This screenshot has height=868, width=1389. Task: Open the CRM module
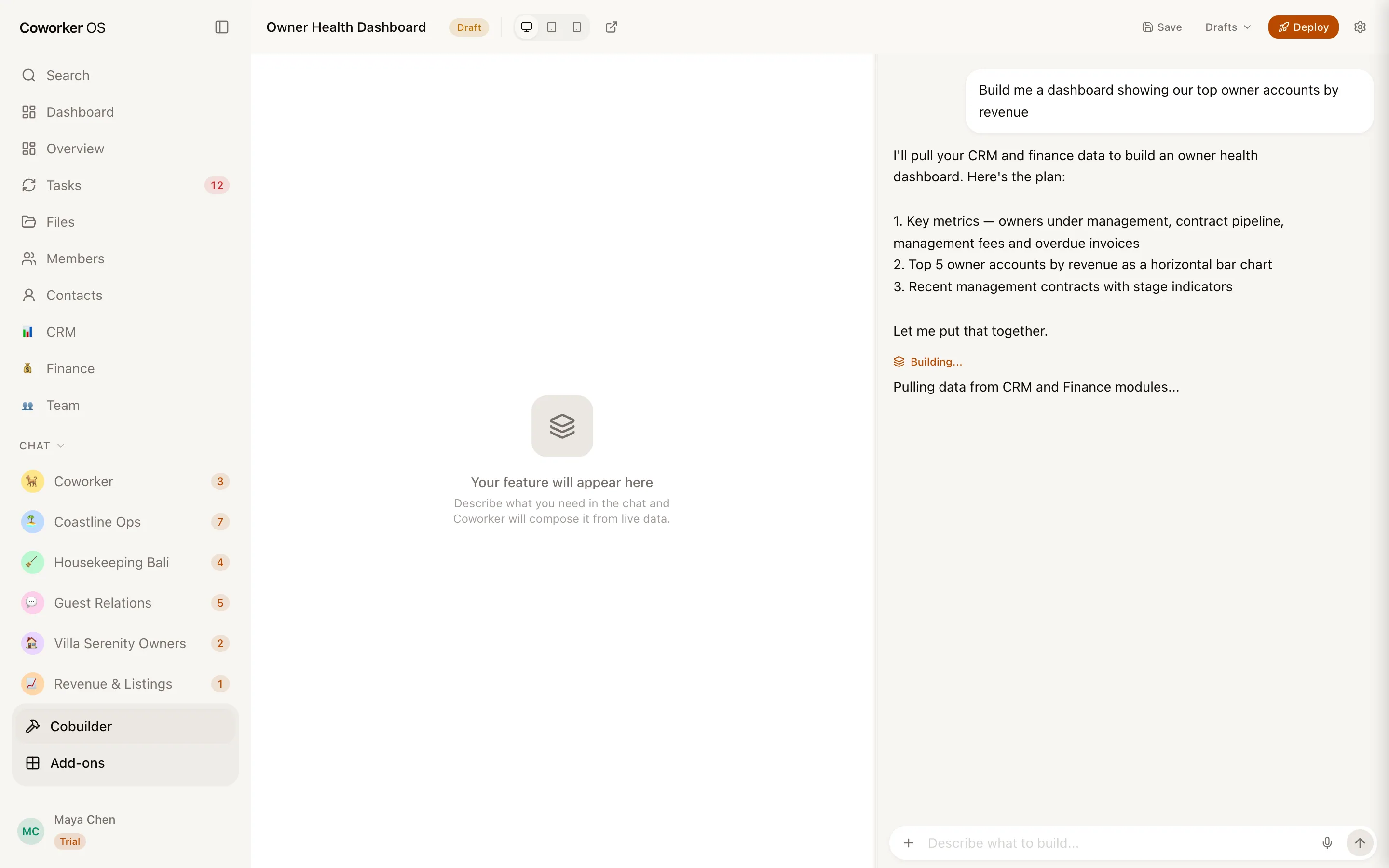125,332
